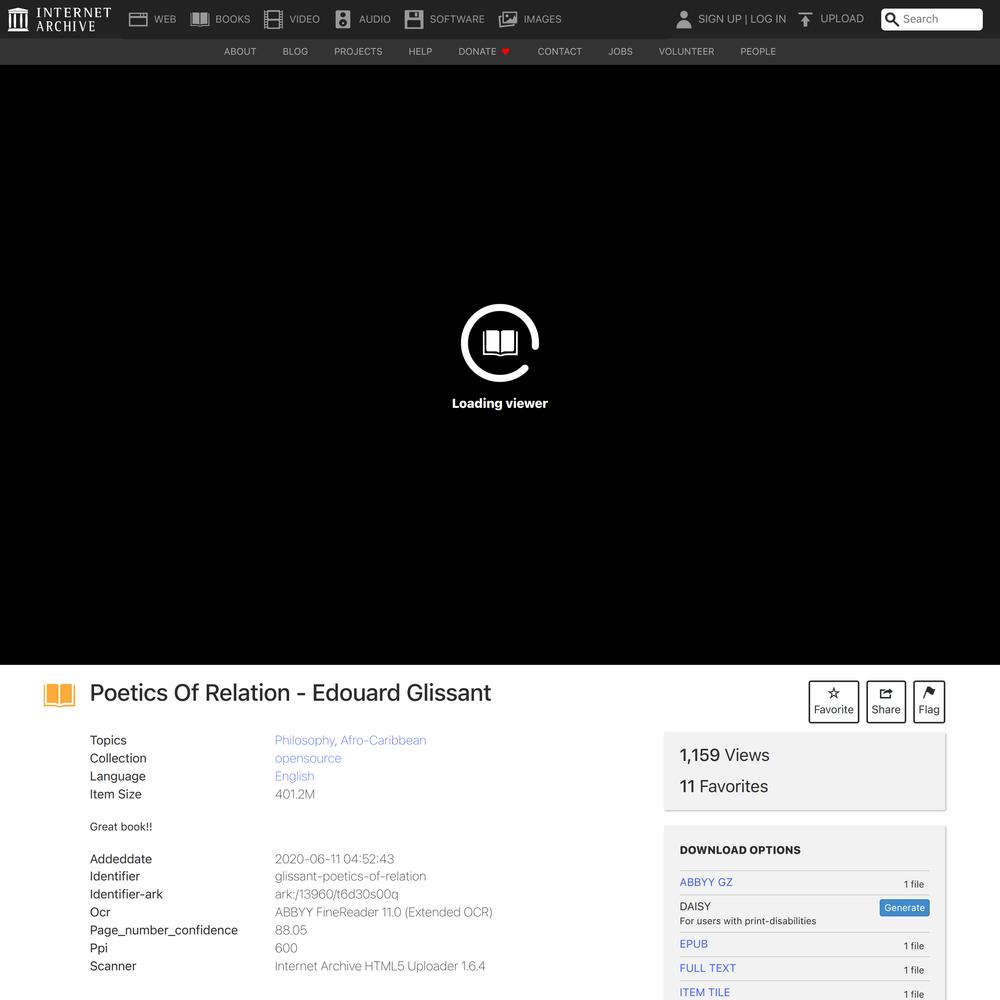
Task: Open the Blog menu item
Action: pos(295,52)
